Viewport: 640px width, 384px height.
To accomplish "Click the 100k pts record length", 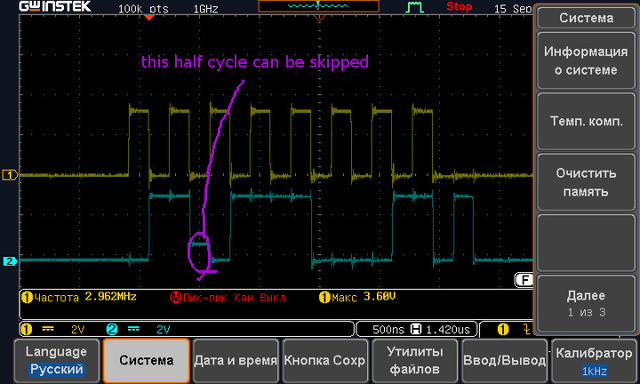I will [143, 9].
